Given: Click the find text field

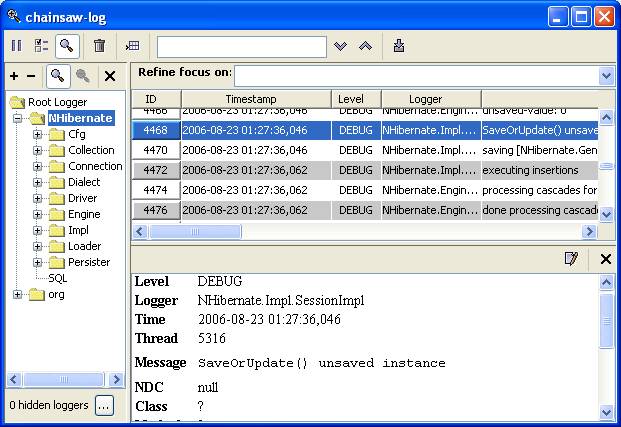Looking at the screenshot, I should [242, 47].
